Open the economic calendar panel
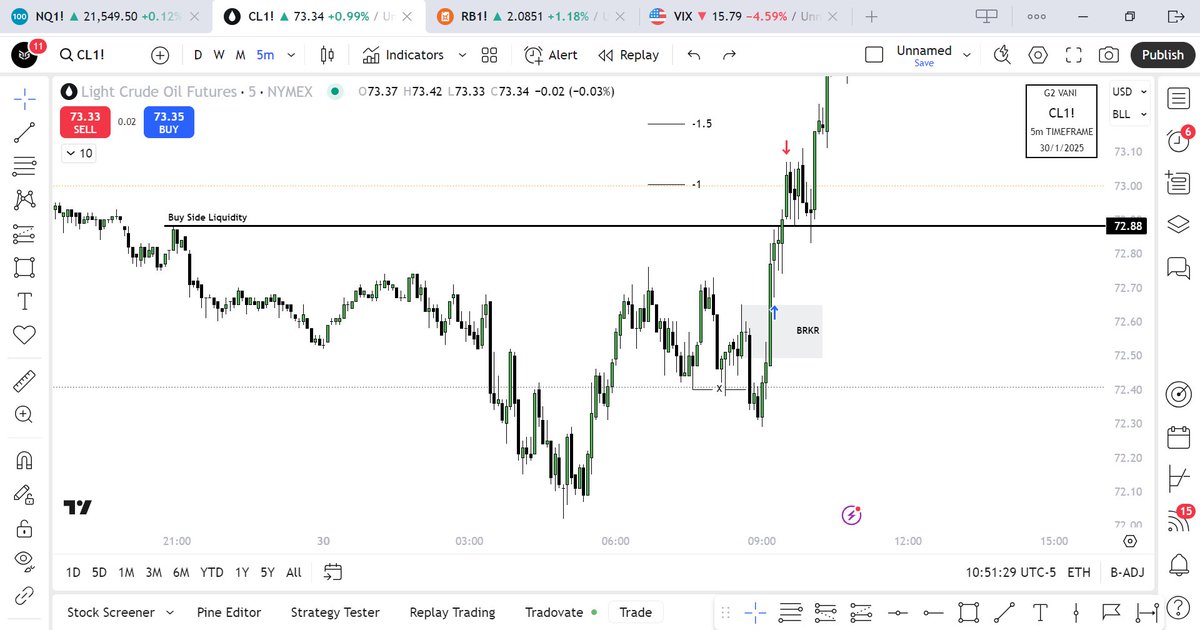Screen dimensions: 1200x630 click(x=1178, y=437)
